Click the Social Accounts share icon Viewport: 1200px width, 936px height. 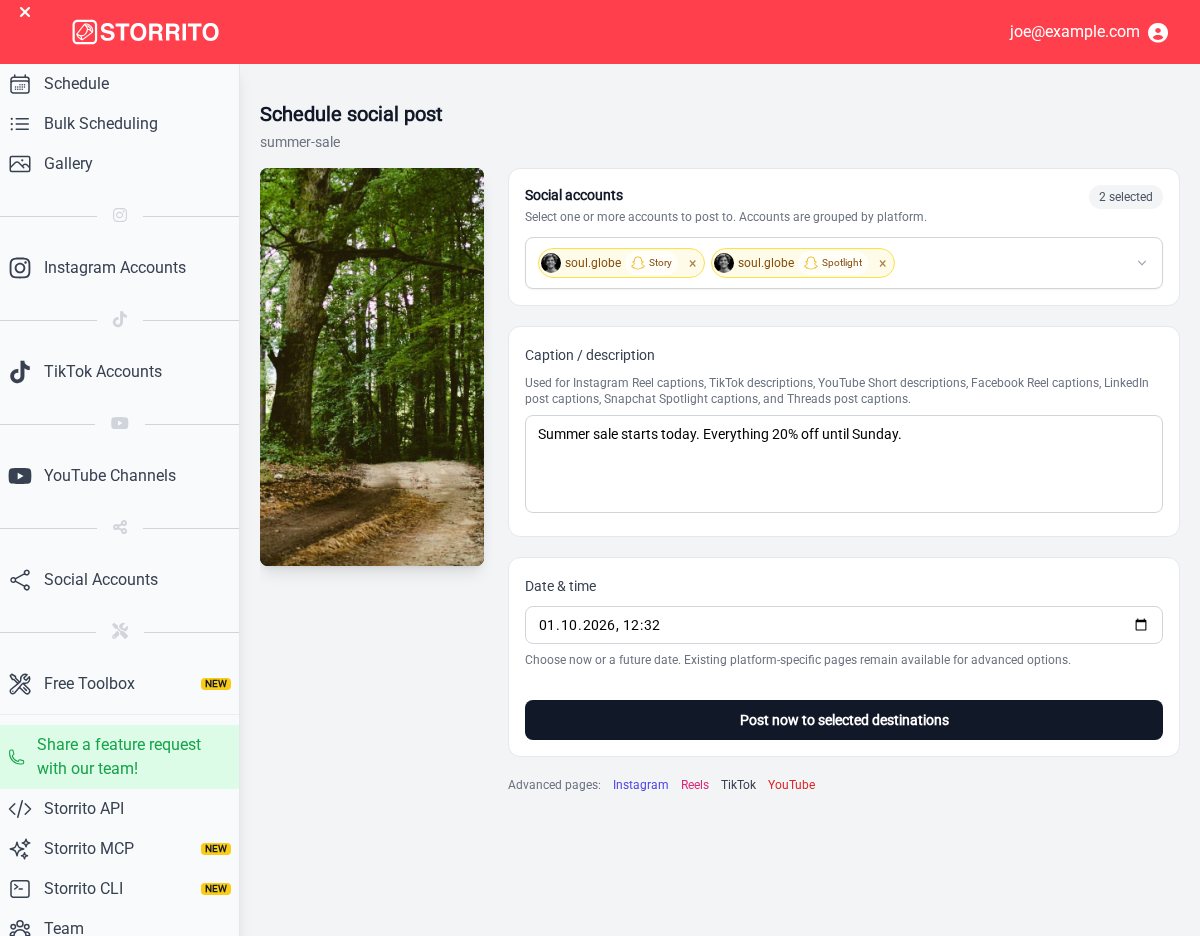pos(20,580)
